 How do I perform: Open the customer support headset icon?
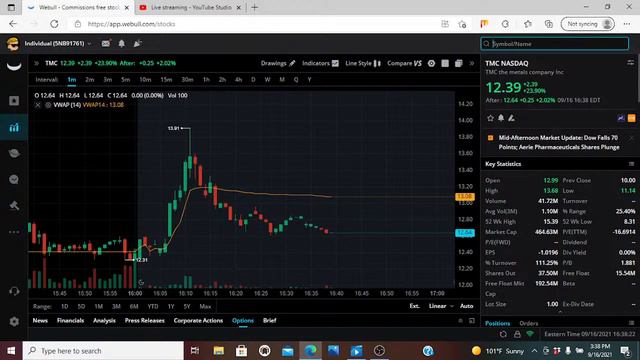14,291
